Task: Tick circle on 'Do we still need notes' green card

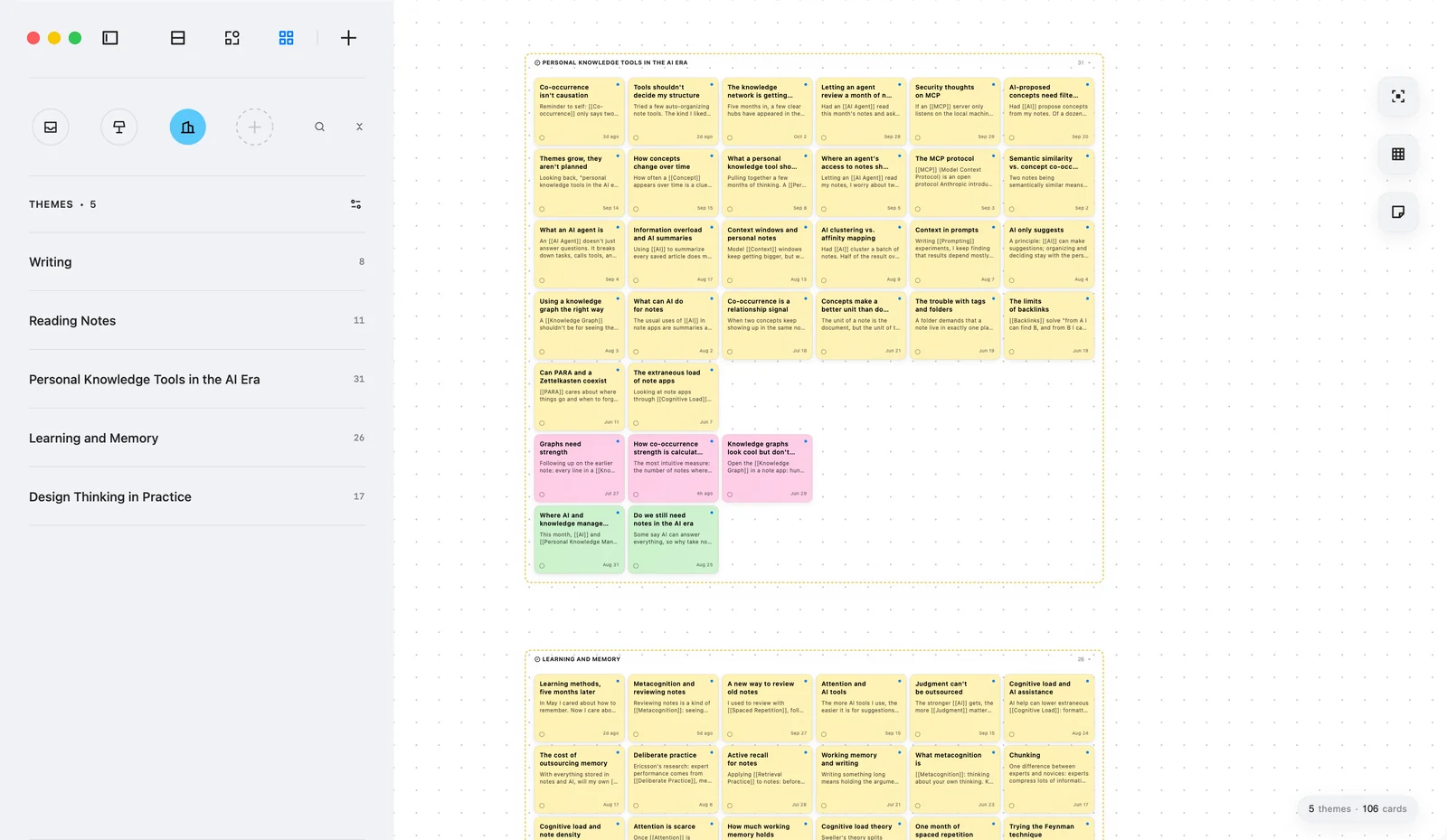Action: tap(636, 566)
